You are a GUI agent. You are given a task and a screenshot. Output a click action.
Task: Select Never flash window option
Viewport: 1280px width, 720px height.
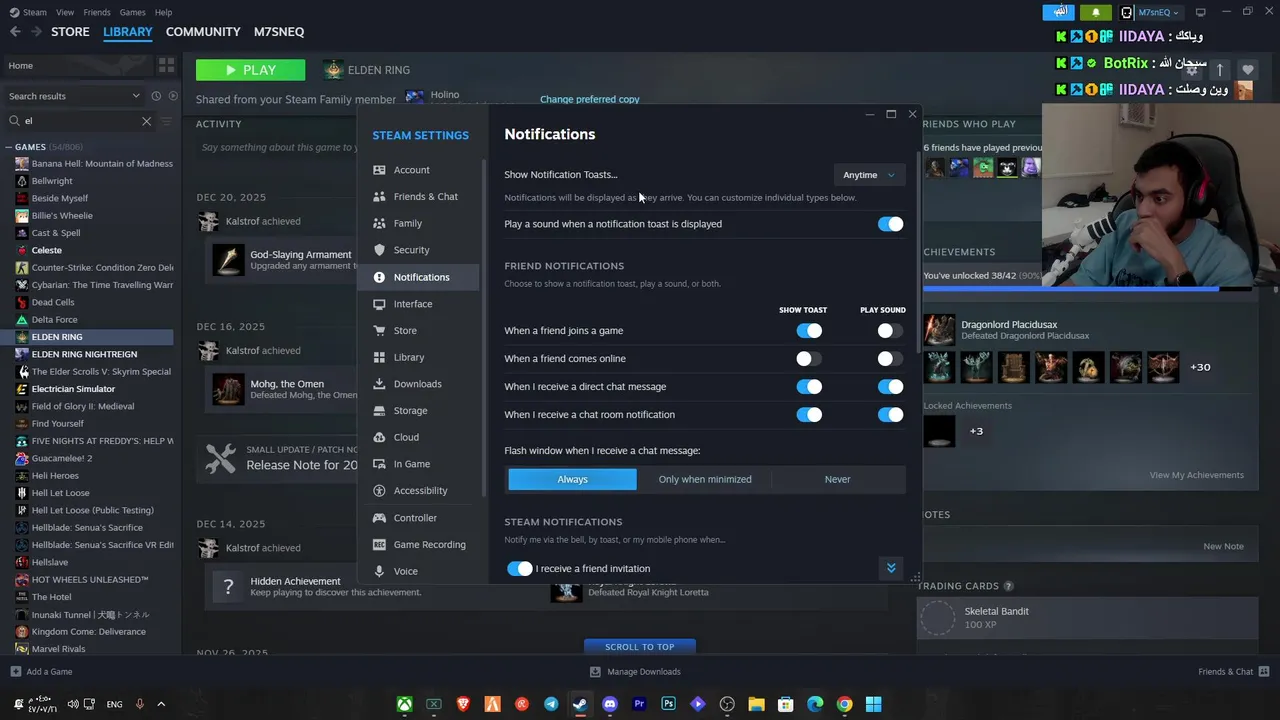[838, 480]
